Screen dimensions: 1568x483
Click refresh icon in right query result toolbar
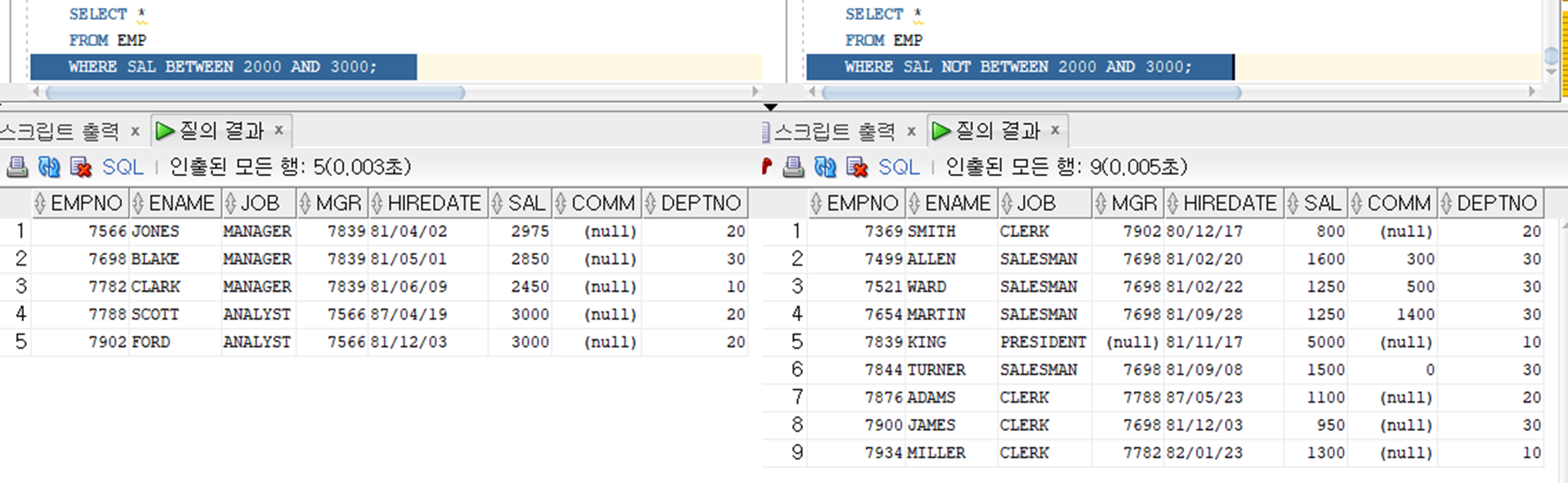pos(825,166)
